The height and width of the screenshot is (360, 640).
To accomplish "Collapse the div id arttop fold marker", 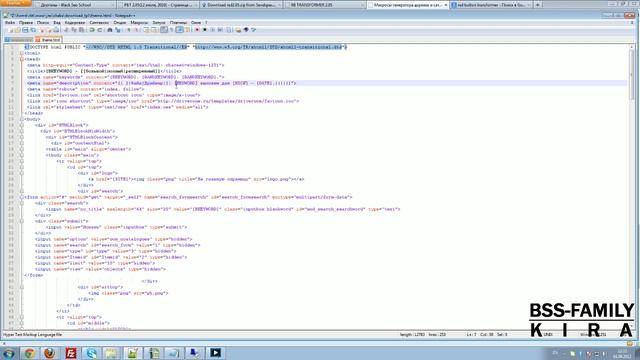I will (x=22, y=287).
